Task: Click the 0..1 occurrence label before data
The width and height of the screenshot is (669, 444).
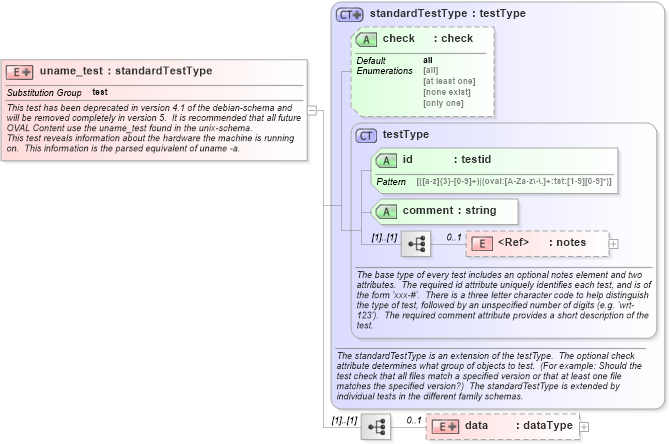Action: pyautogui.click(x=414, y=420)
